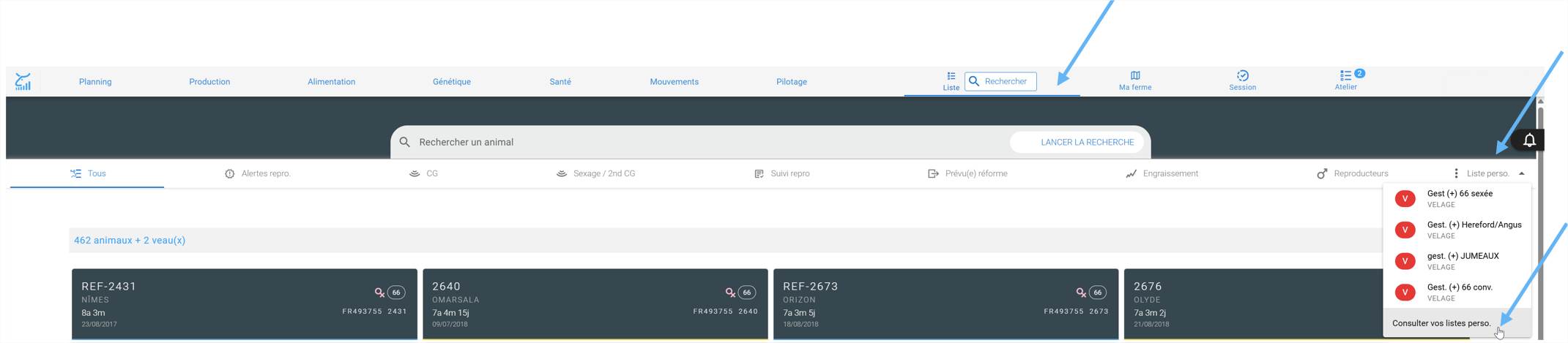Open the Santé menu
Viewport: 1568px width, 343px height.
[560, 82]
